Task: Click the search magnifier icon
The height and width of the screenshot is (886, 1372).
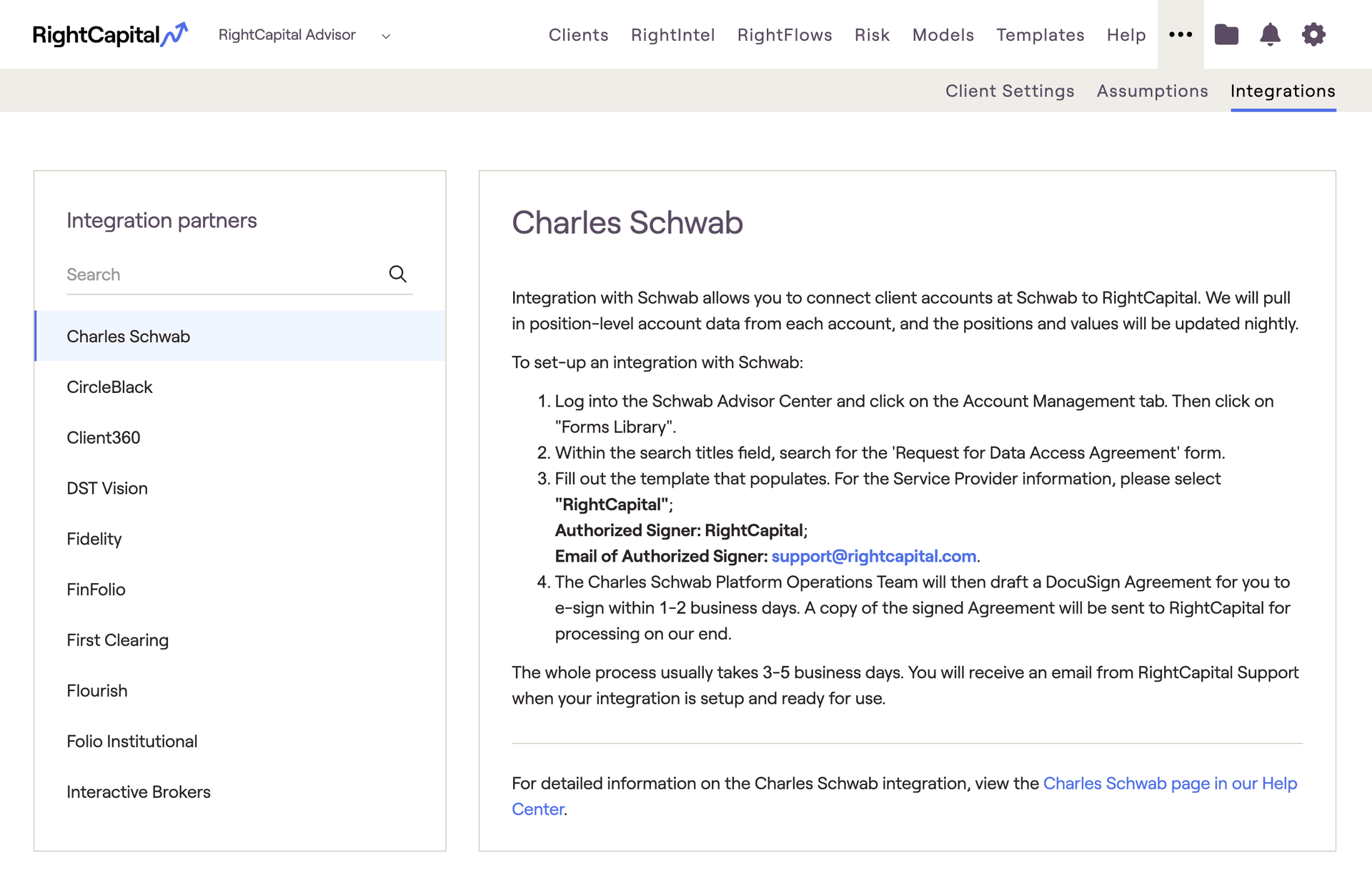Action: [398, 274]
